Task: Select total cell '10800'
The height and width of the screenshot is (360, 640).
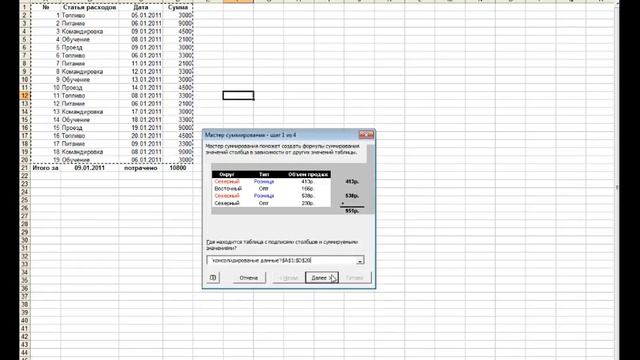Action: (178, 168)
